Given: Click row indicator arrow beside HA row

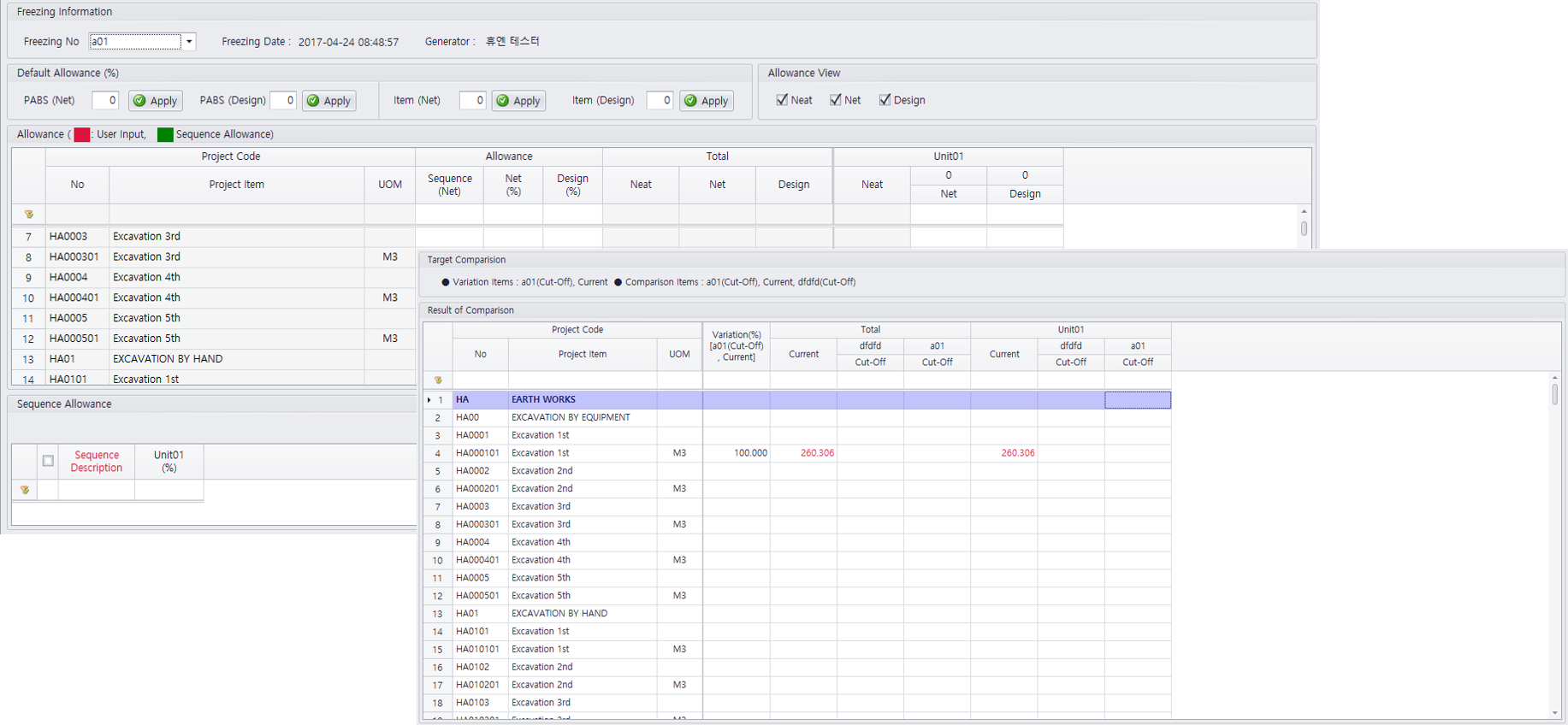Looking at the screenshot, I should [x=429, y=400].
